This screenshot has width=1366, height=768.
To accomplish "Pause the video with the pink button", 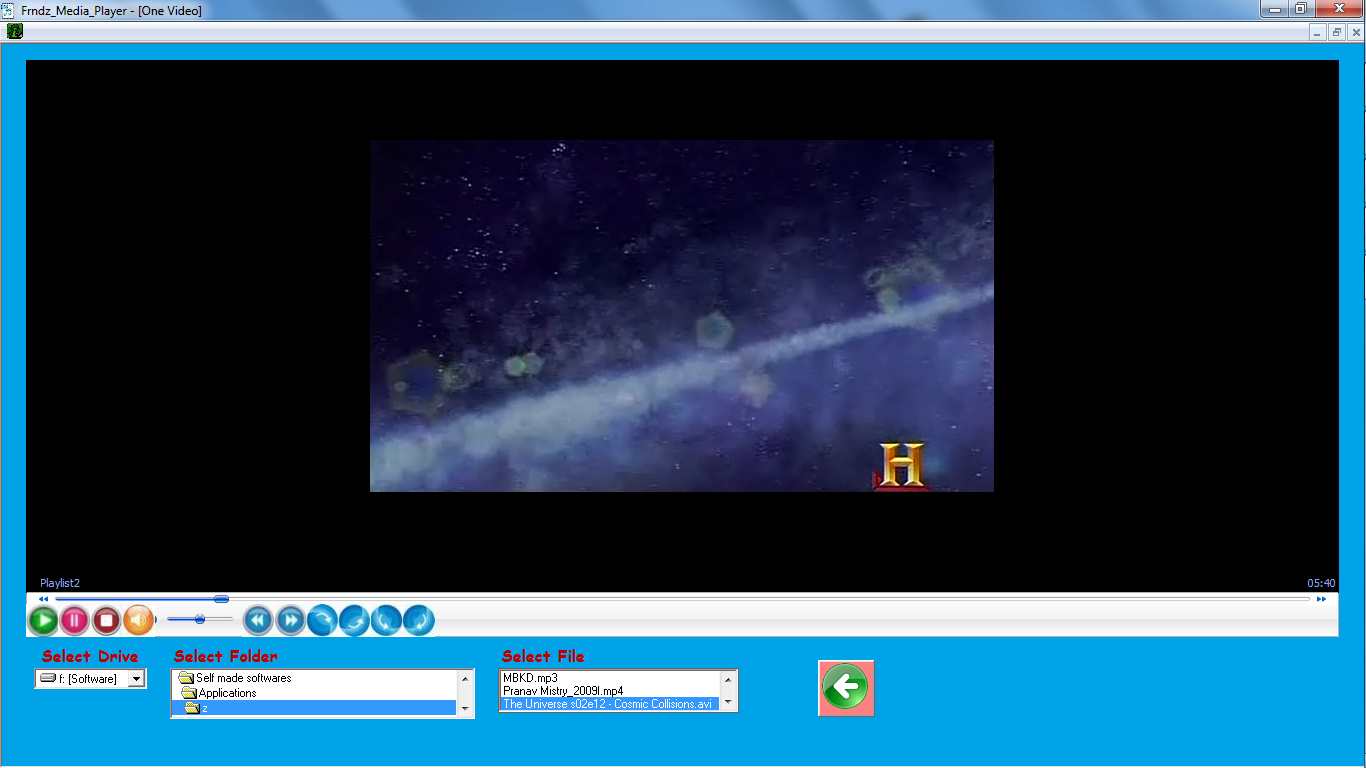I will point(75,621).
